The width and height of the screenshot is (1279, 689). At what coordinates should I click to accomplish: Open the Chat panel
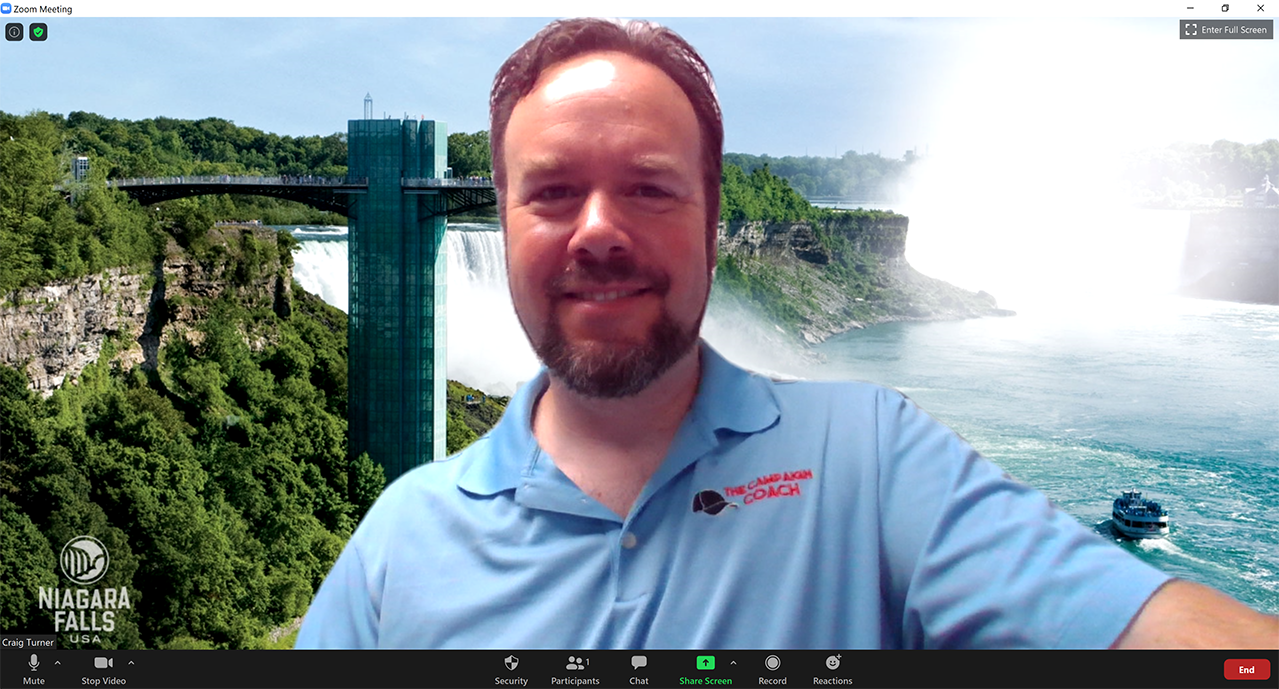coord(639,669)
